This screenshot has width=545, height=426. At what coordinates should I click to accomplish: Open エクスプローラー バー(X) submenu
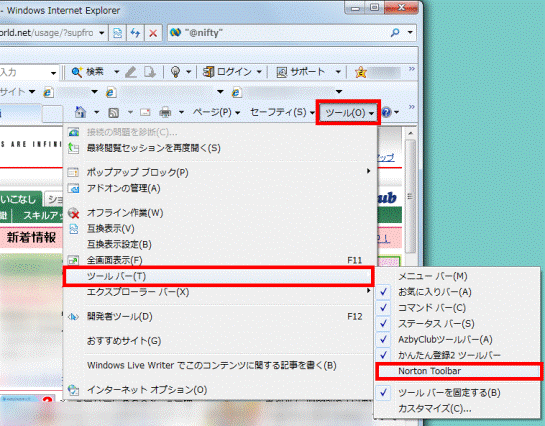(220, 292)
